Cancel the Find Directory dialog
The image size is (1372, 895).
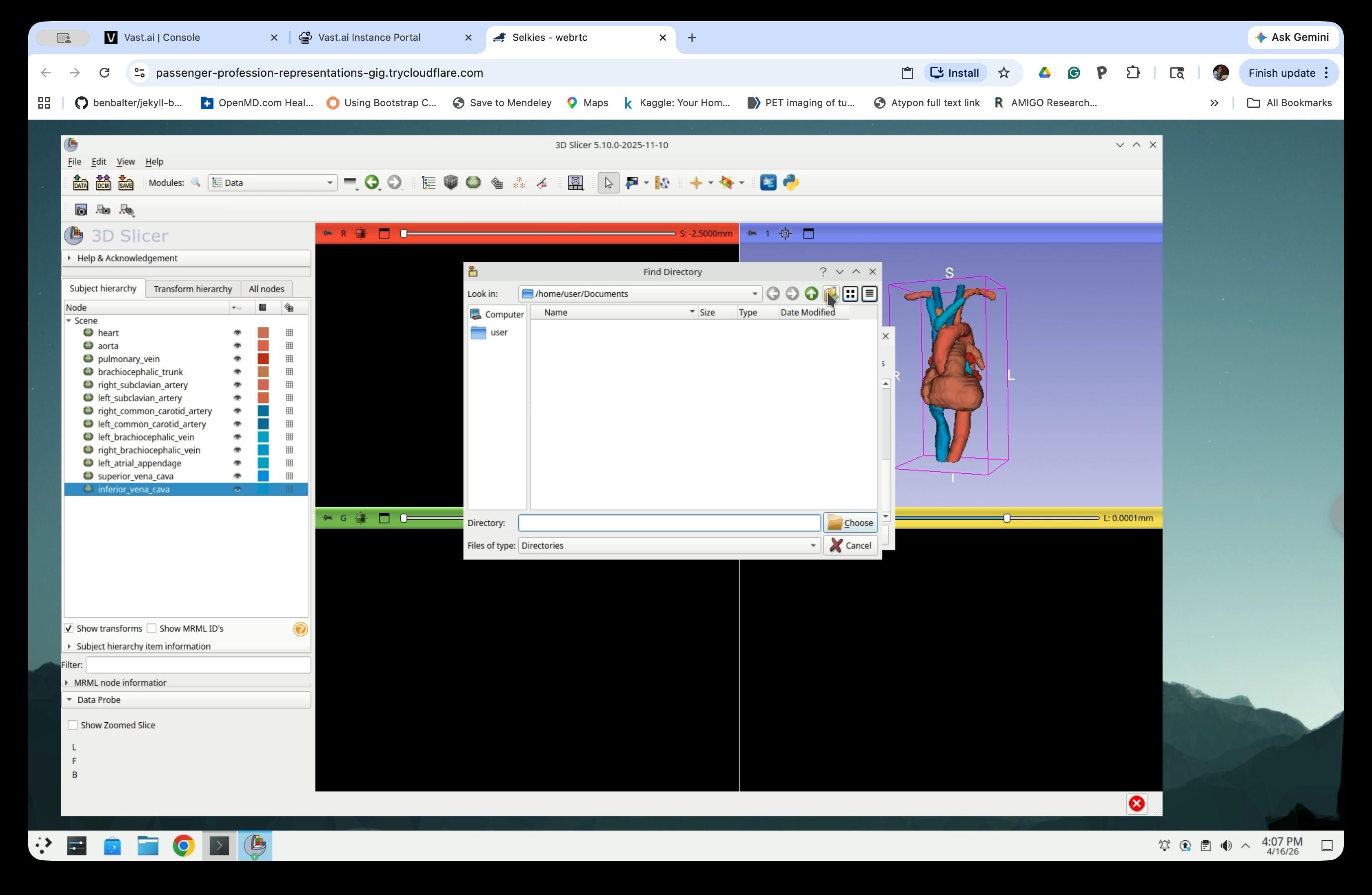pyautogui.click(x=851, y=545)
